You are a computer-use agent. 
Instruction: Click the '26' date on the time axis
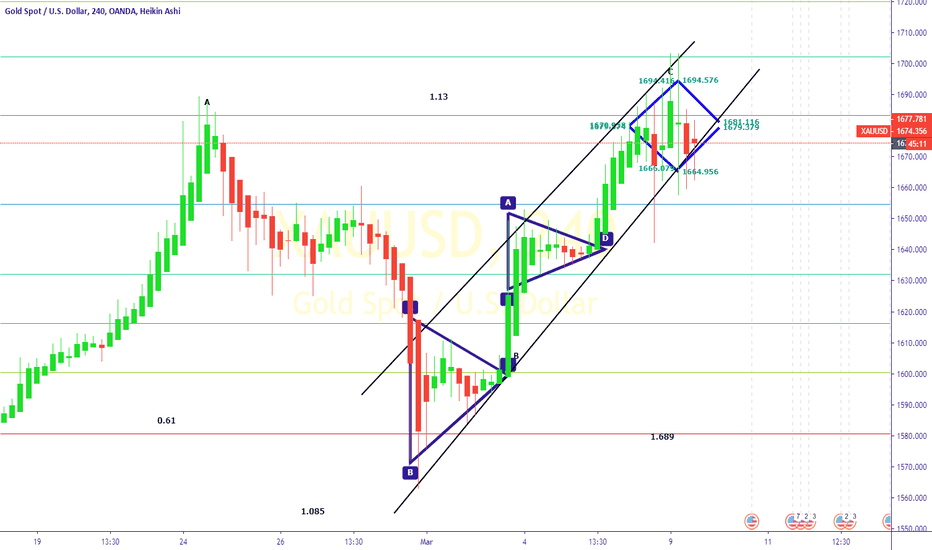(x=281, y=542)
